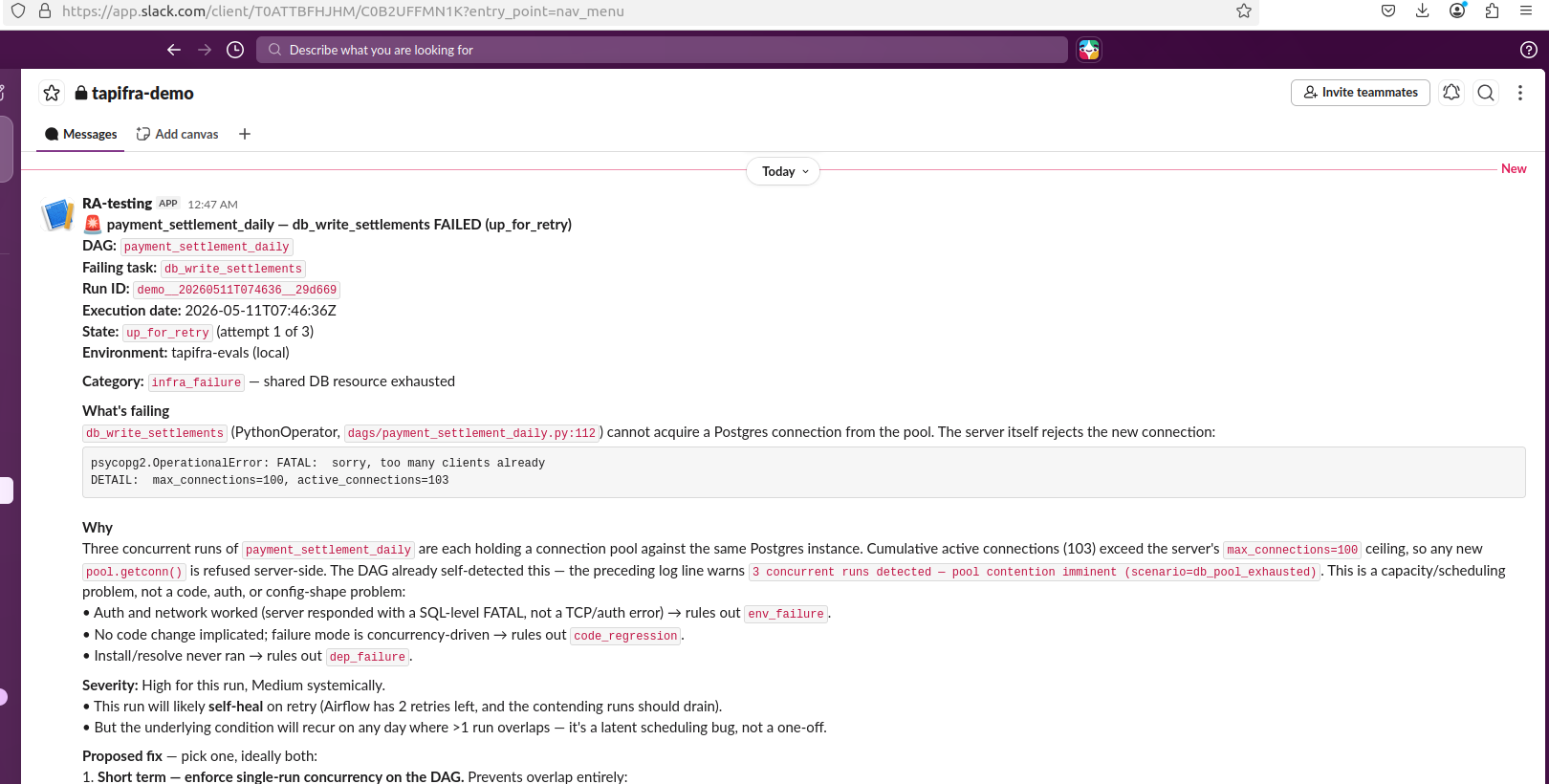Click 'Environment: tapifra-evals (local)' line
Screen dimensions: 1549x784
(185, 353)
